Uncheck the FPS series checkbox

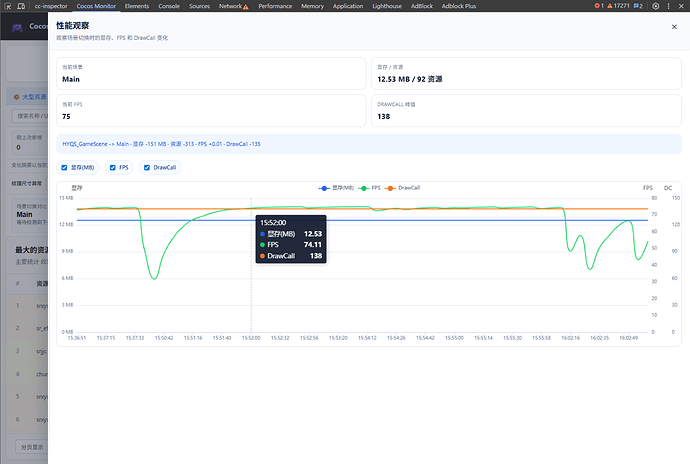[x=113, y=168]
